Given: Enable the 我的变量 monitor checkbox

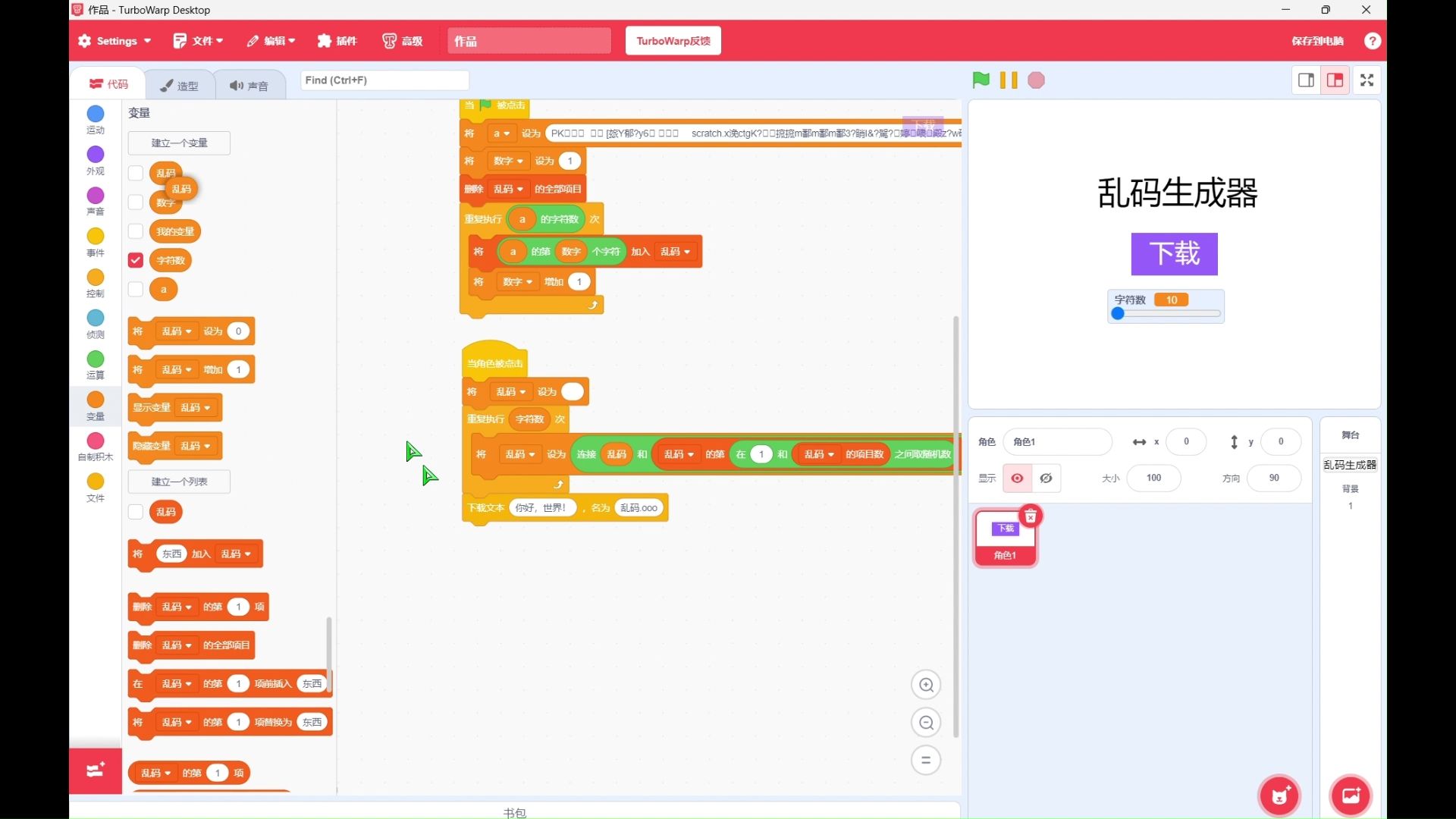Looking at the screenshot, I should [x=136, y=231].
